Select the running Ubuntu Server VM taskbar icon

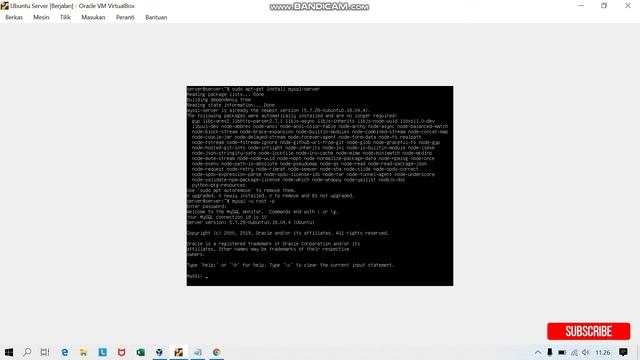(x=178, y=352)
